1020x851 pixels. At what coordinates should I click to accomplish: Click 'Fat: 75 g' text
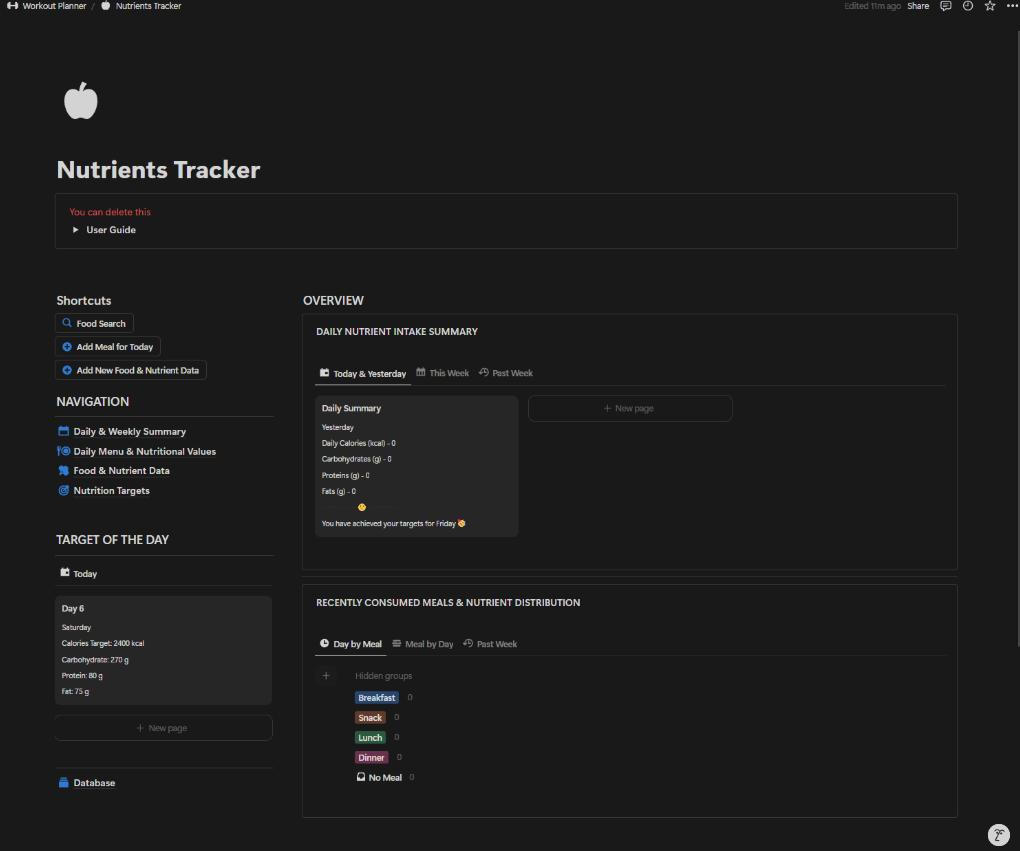(x=75, y=692)
